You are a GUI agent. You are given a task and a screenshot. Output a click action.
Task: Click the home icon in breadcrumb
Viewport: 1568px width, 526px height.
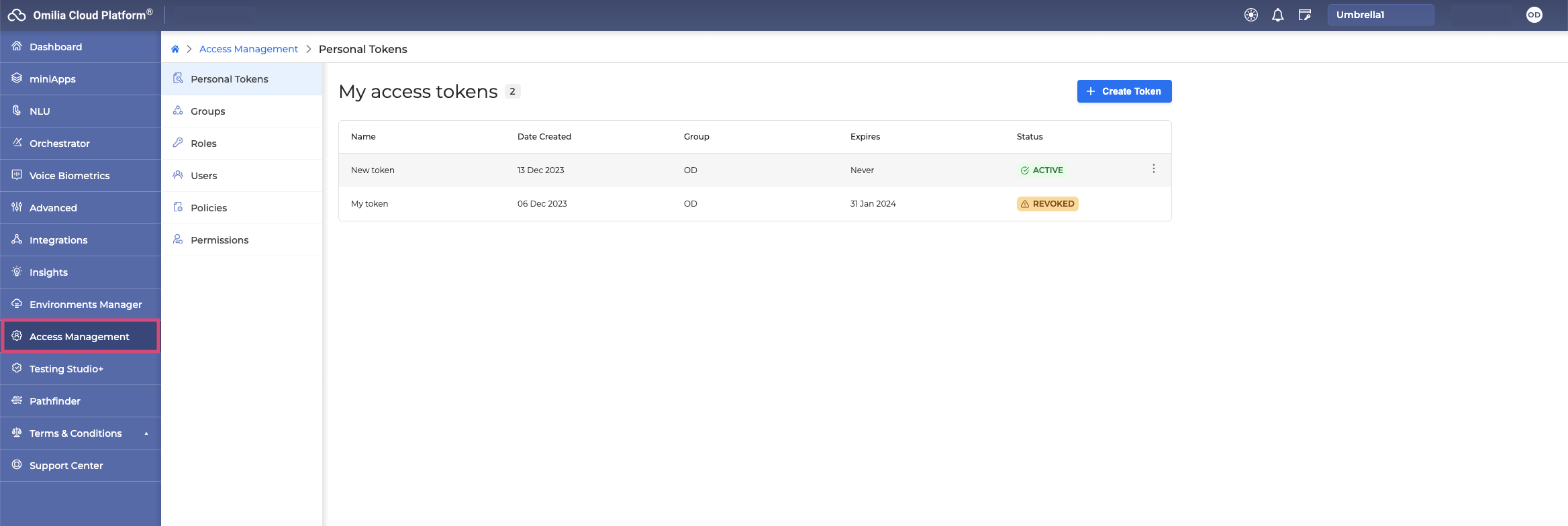tap(175, 49)
